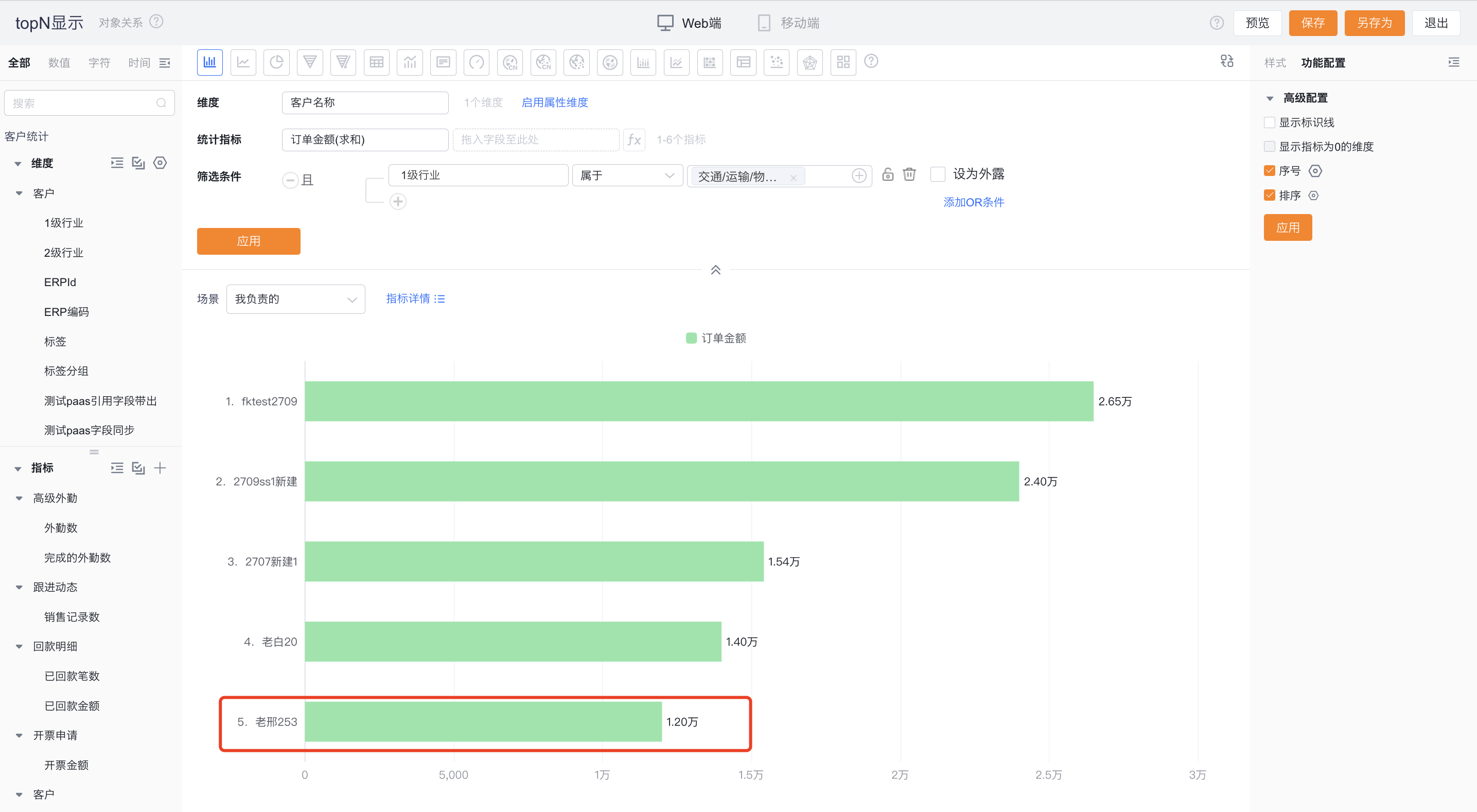This screenshot has height=812, width=1477.
Task: Switch to the 样式 tab
Action: coord(1275,62)
